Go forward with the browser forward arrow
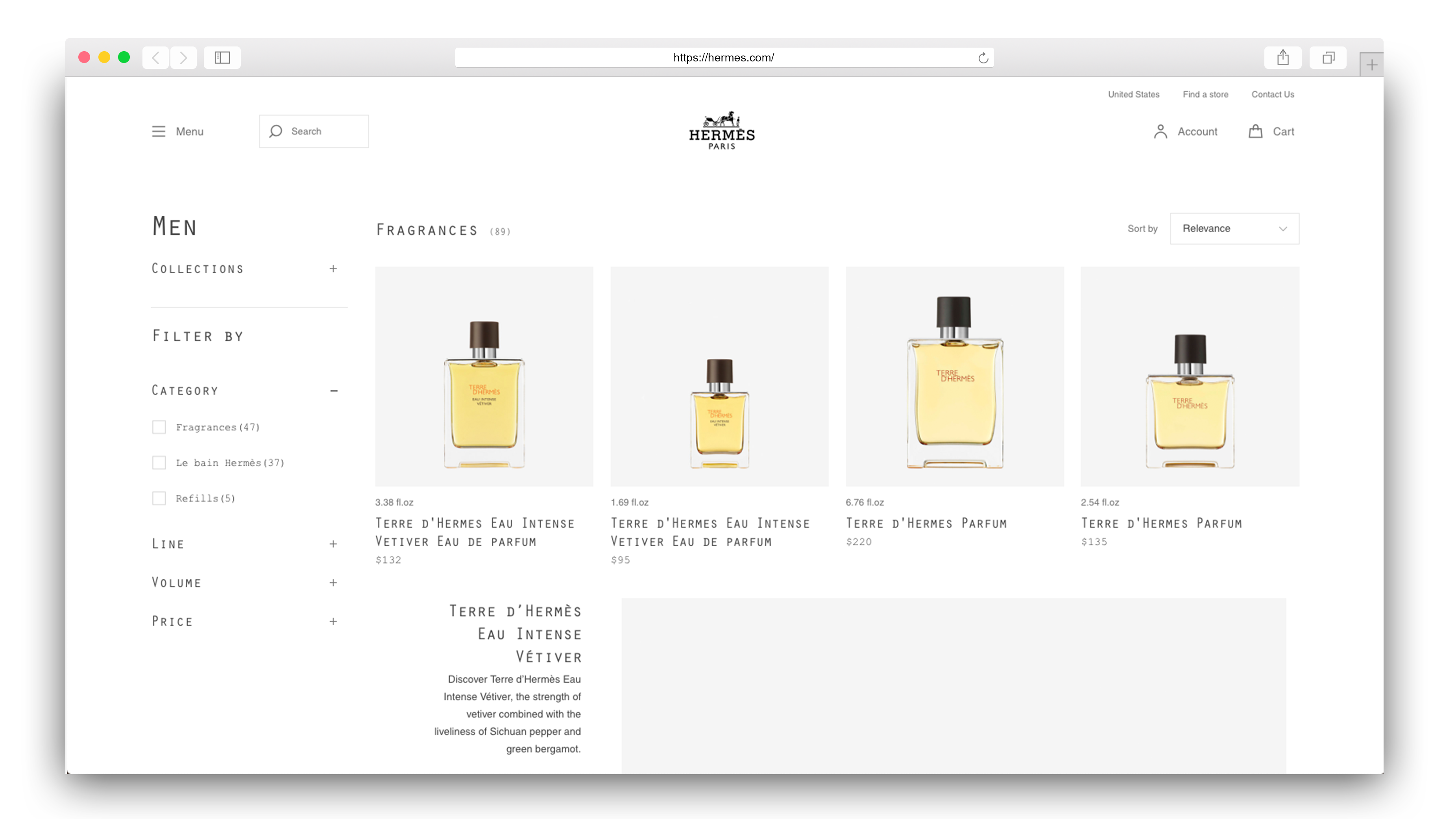 point(183,58)
